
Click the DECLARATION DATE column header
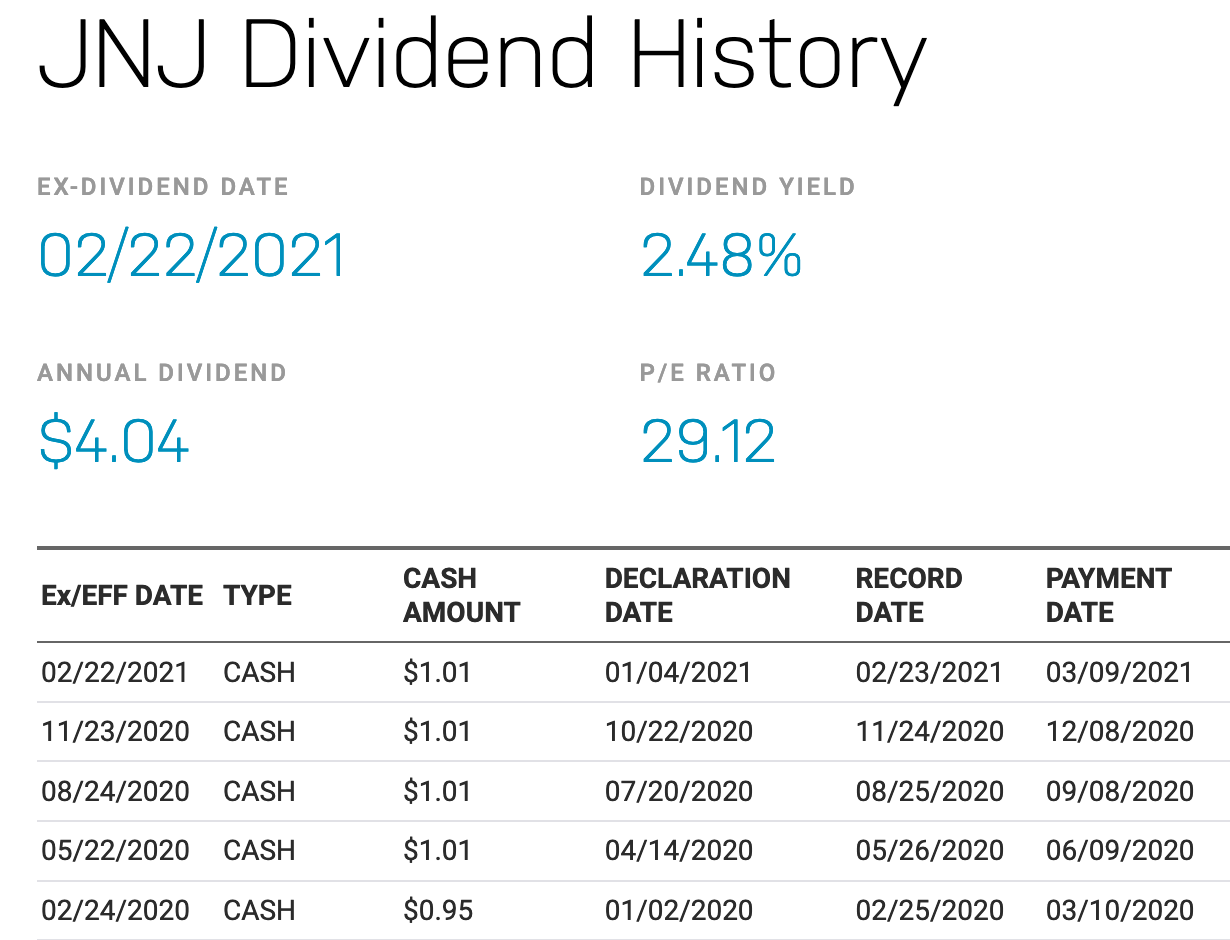click(x=698, y=596)
